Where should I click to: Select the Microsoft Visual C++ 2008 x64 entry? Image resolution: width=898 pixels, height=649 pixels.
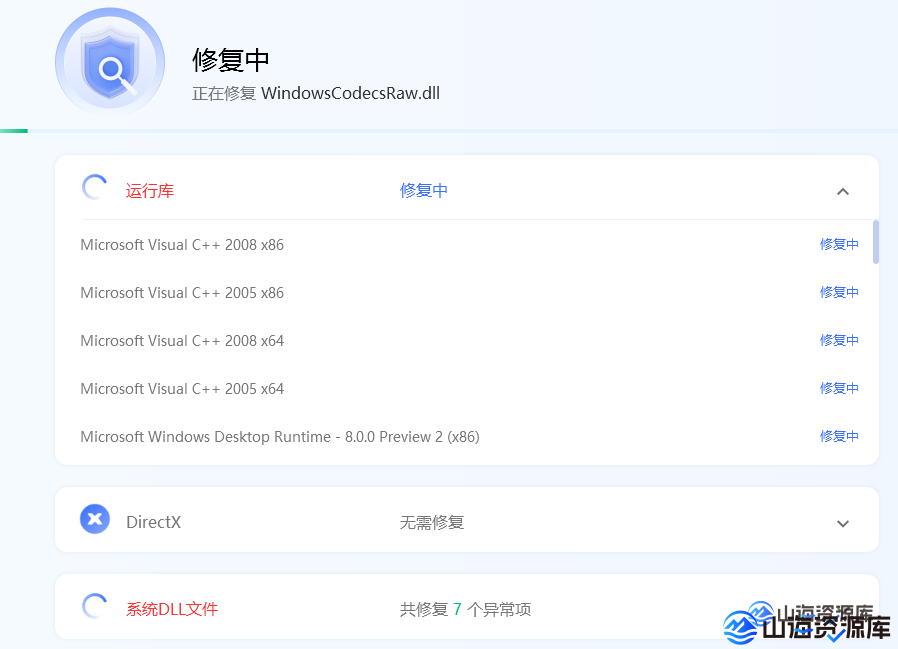(182, 340)
